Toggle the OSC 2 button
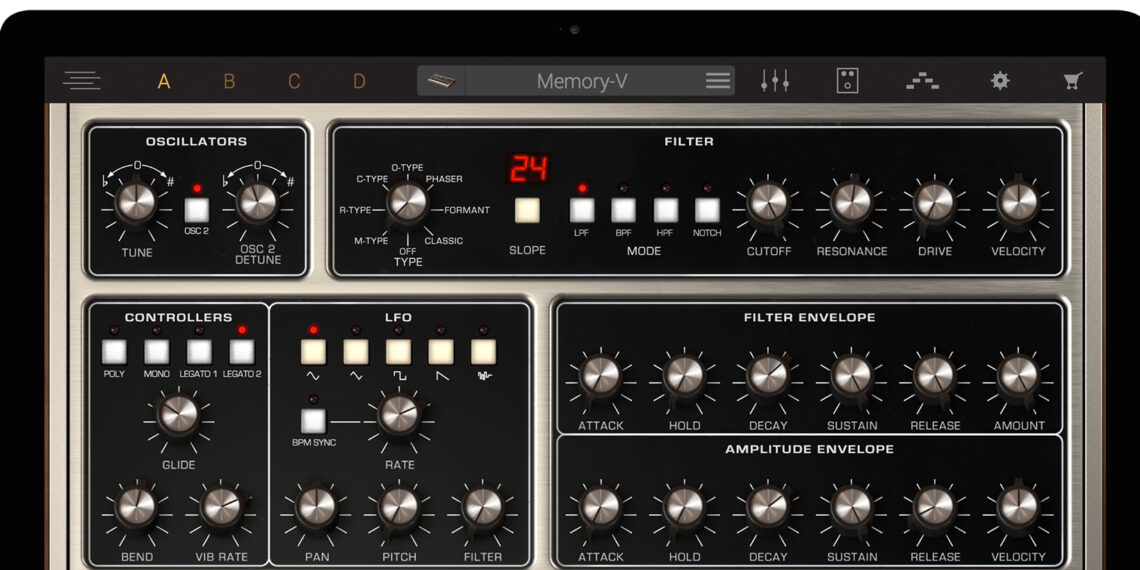1140x570 pixels. click(196, 209)
